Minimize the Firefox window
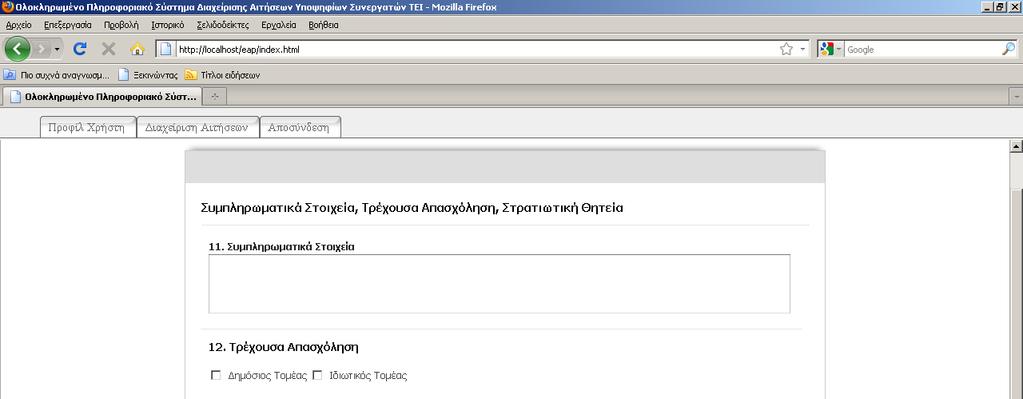1023x399 pixels. (x=986, y=7)
